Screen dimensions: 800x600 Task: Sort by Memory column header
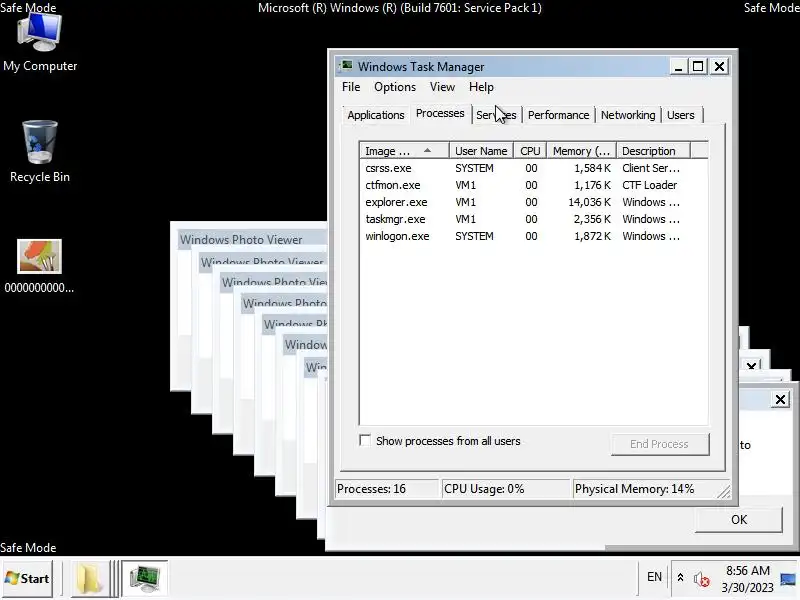582,151
